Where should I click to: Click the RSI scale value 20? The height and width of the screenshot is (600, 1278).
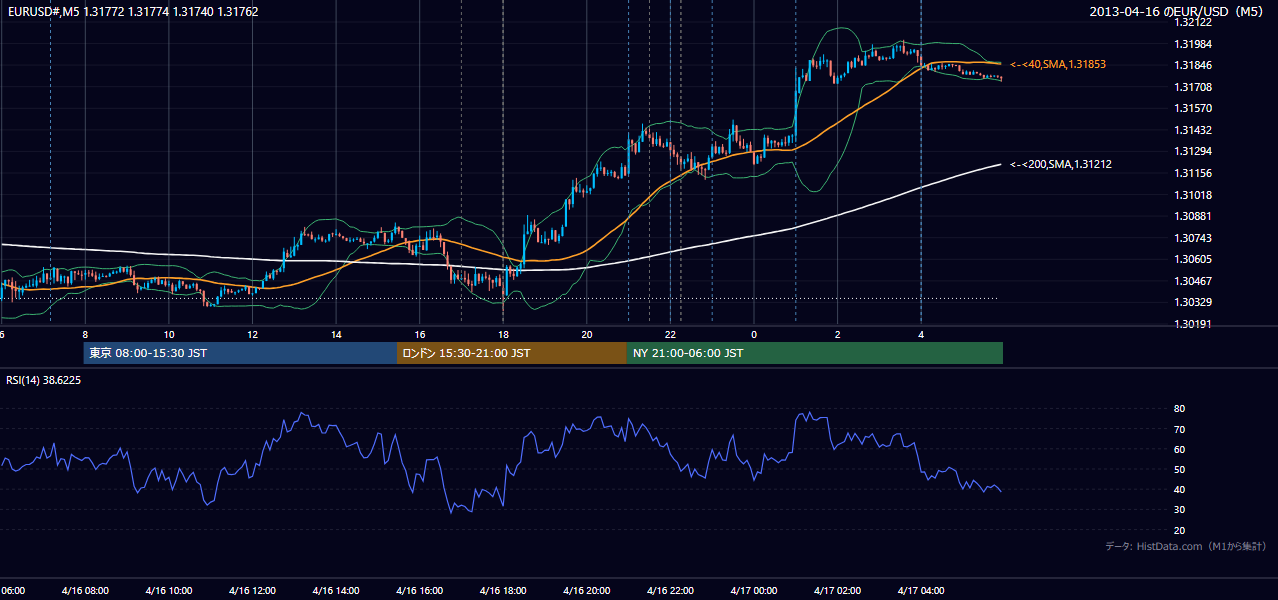tap(1180, 530)
